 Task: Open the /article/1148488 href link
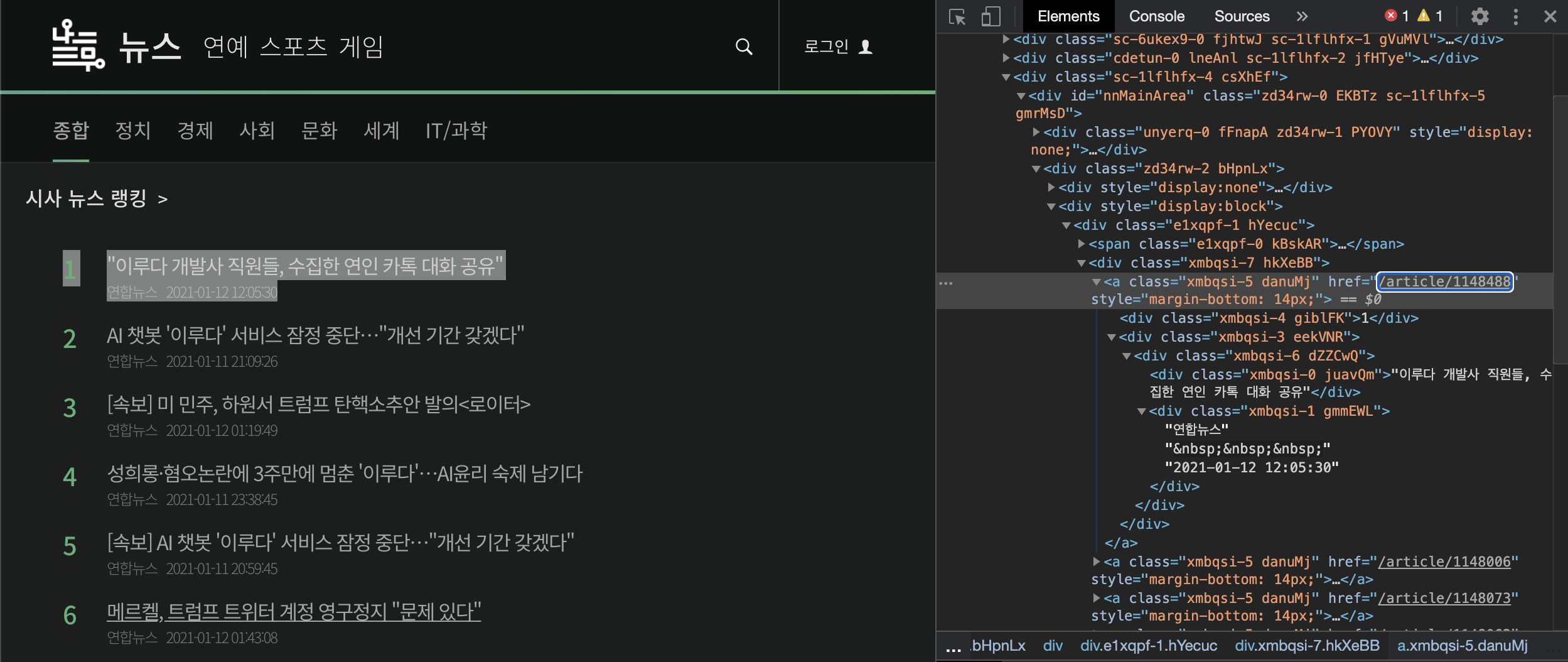pos(1444,282)
